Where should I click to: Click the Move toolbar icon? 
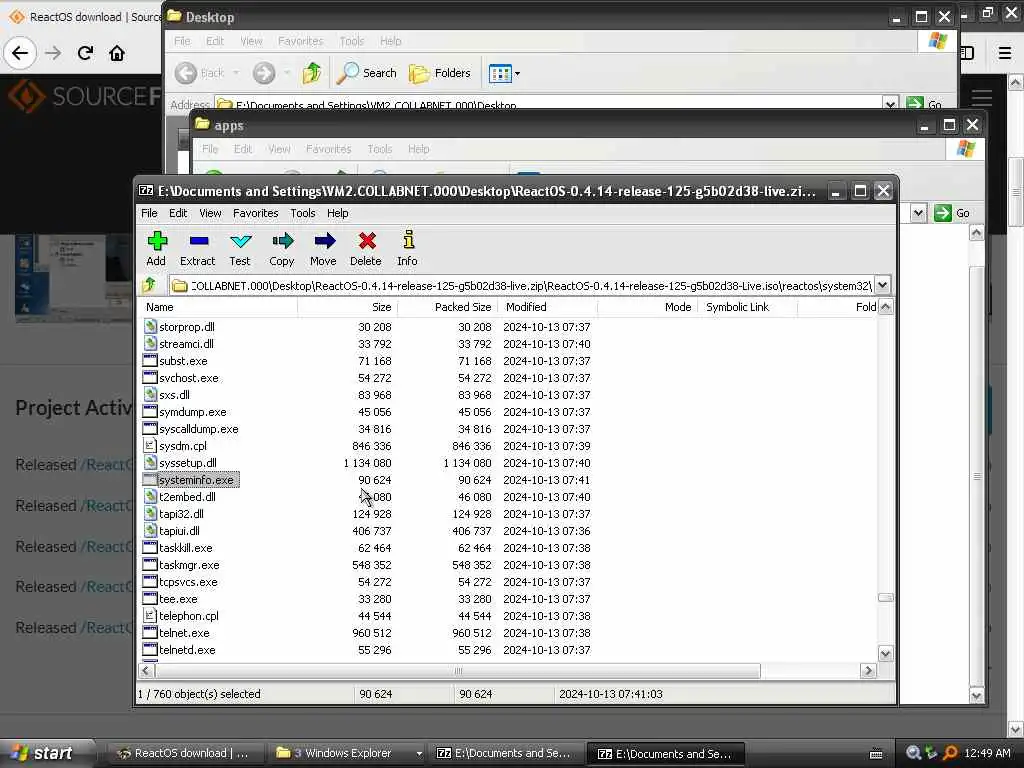[323, 249]
